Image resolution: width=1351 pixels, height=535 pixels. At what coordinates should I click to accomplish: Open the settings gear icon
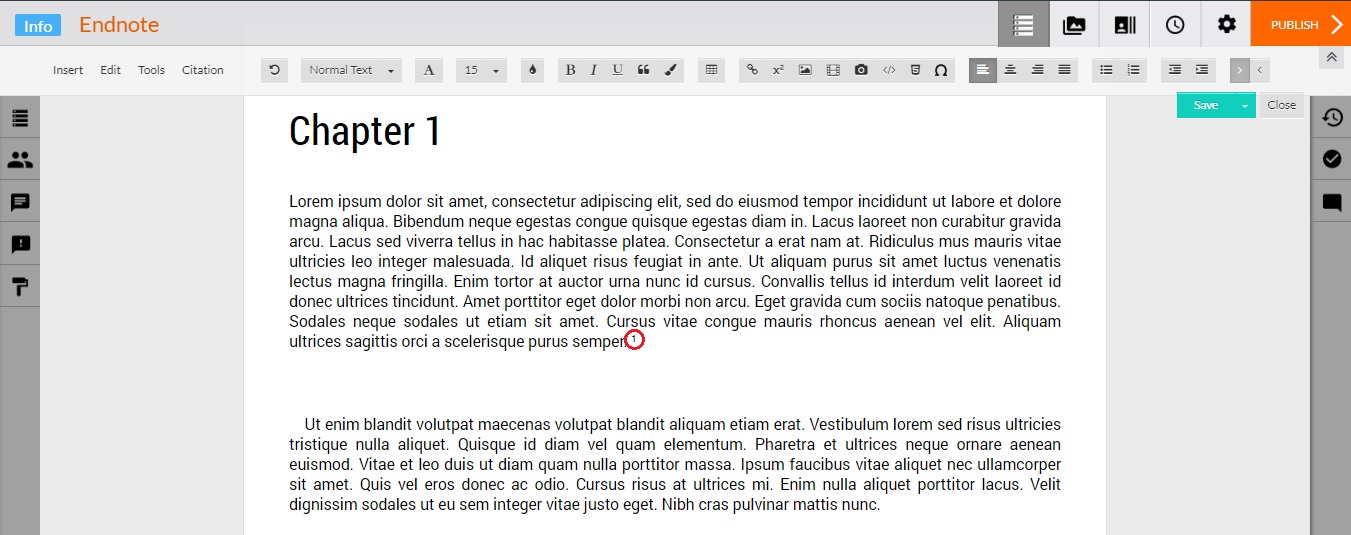click(1226, 25)
